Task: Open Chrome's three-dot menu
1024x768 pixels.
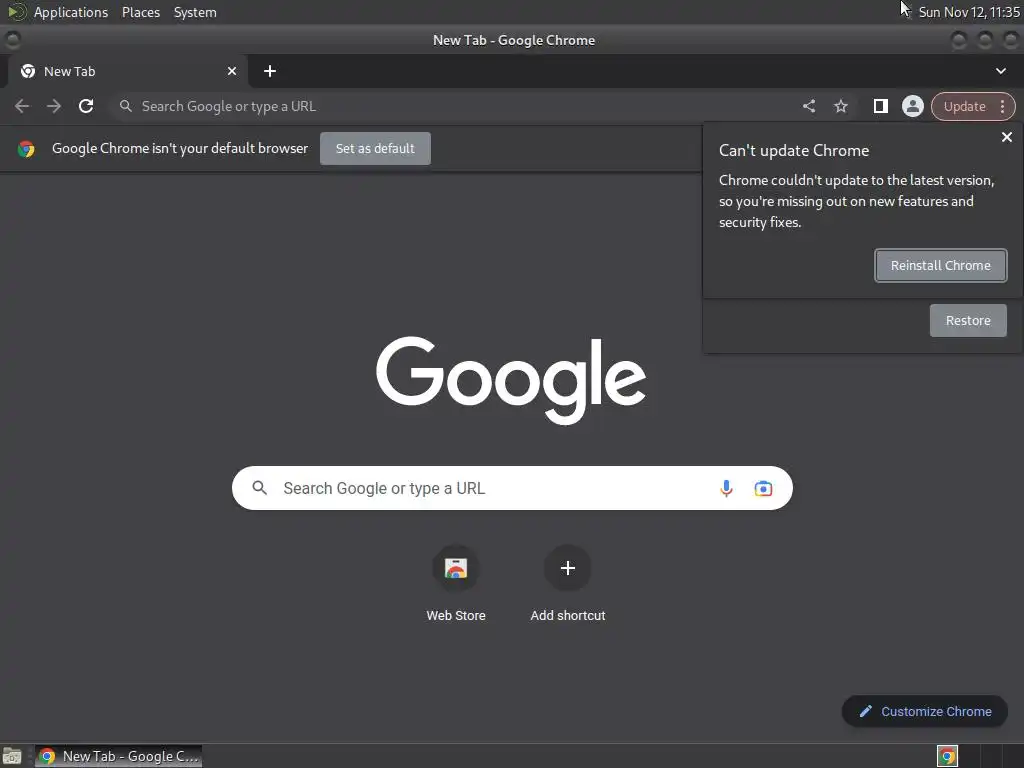Action: coord(1002,106)
